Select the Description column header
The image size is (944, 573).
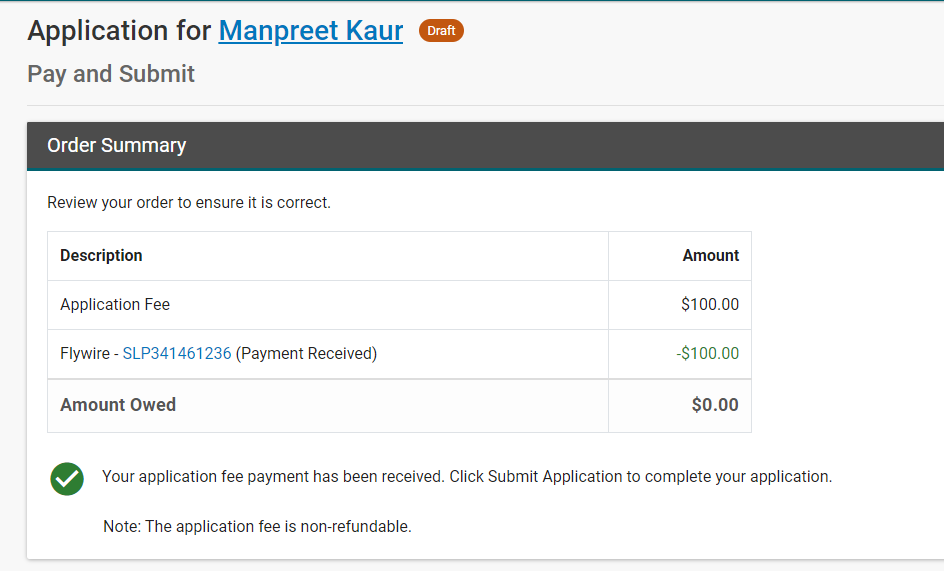(101, 255)
